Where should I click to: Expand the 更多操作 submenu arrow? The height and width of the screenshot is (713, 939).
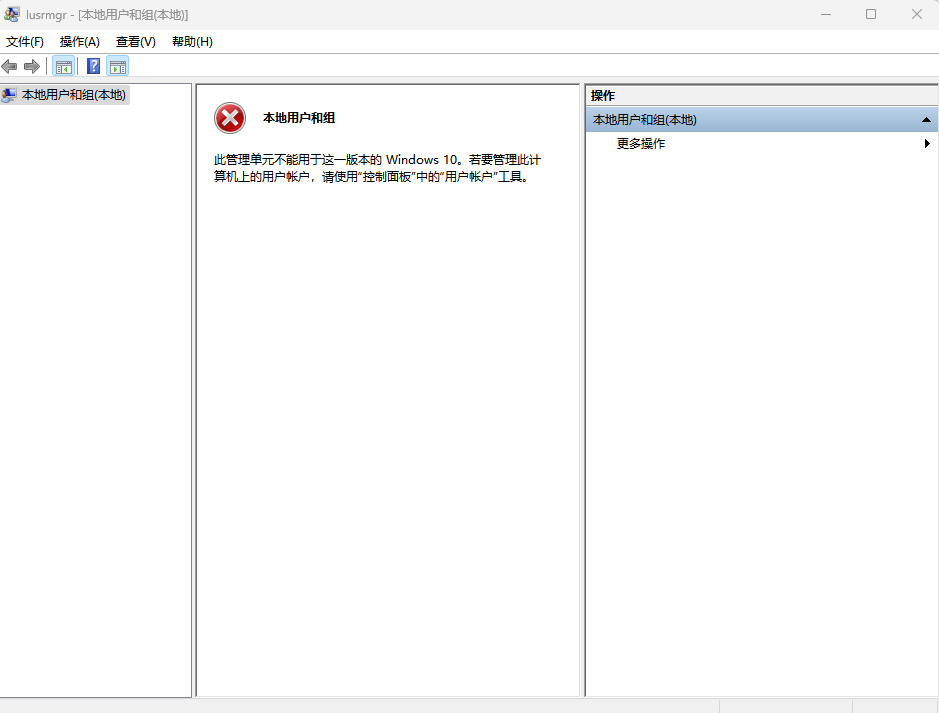[927, 144]
